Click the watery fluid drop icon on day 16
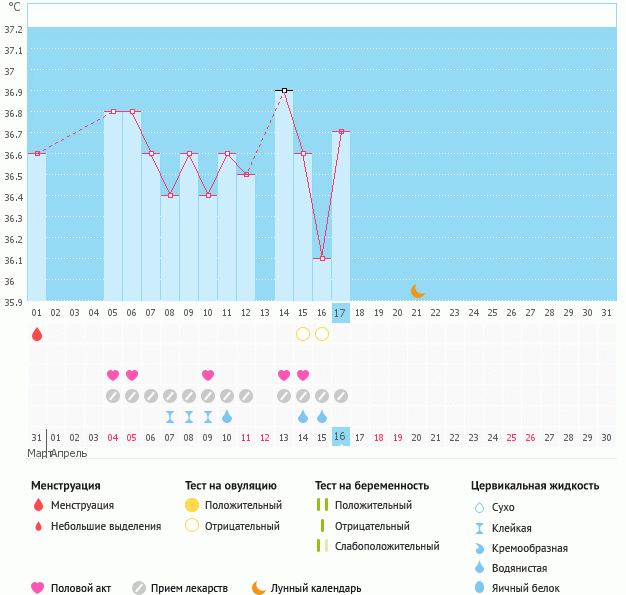The image size is (626, 595). click(x=322, y=417)
